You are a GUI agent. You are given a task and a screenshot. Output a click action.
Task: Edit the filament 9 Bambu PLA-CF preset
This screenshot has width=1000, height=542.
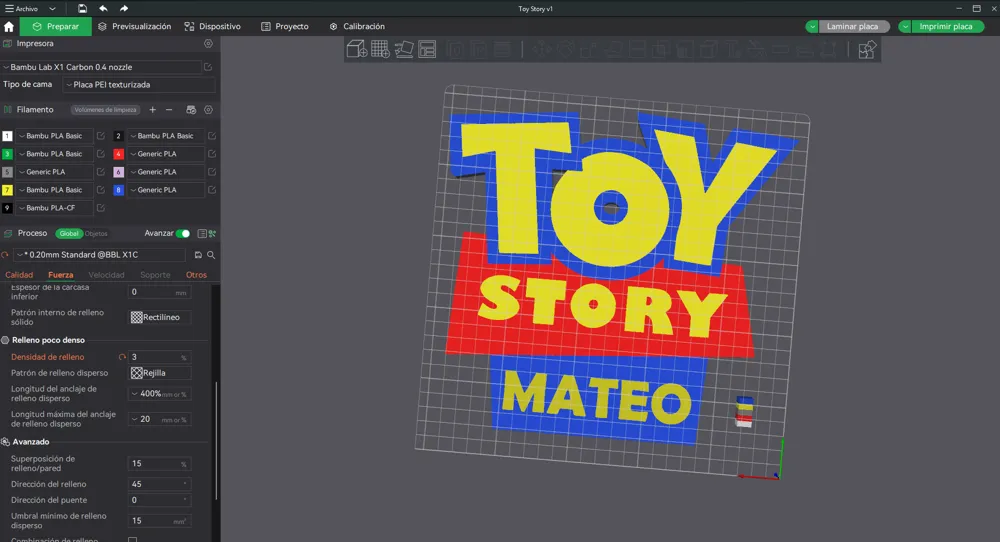click(101, 208)
